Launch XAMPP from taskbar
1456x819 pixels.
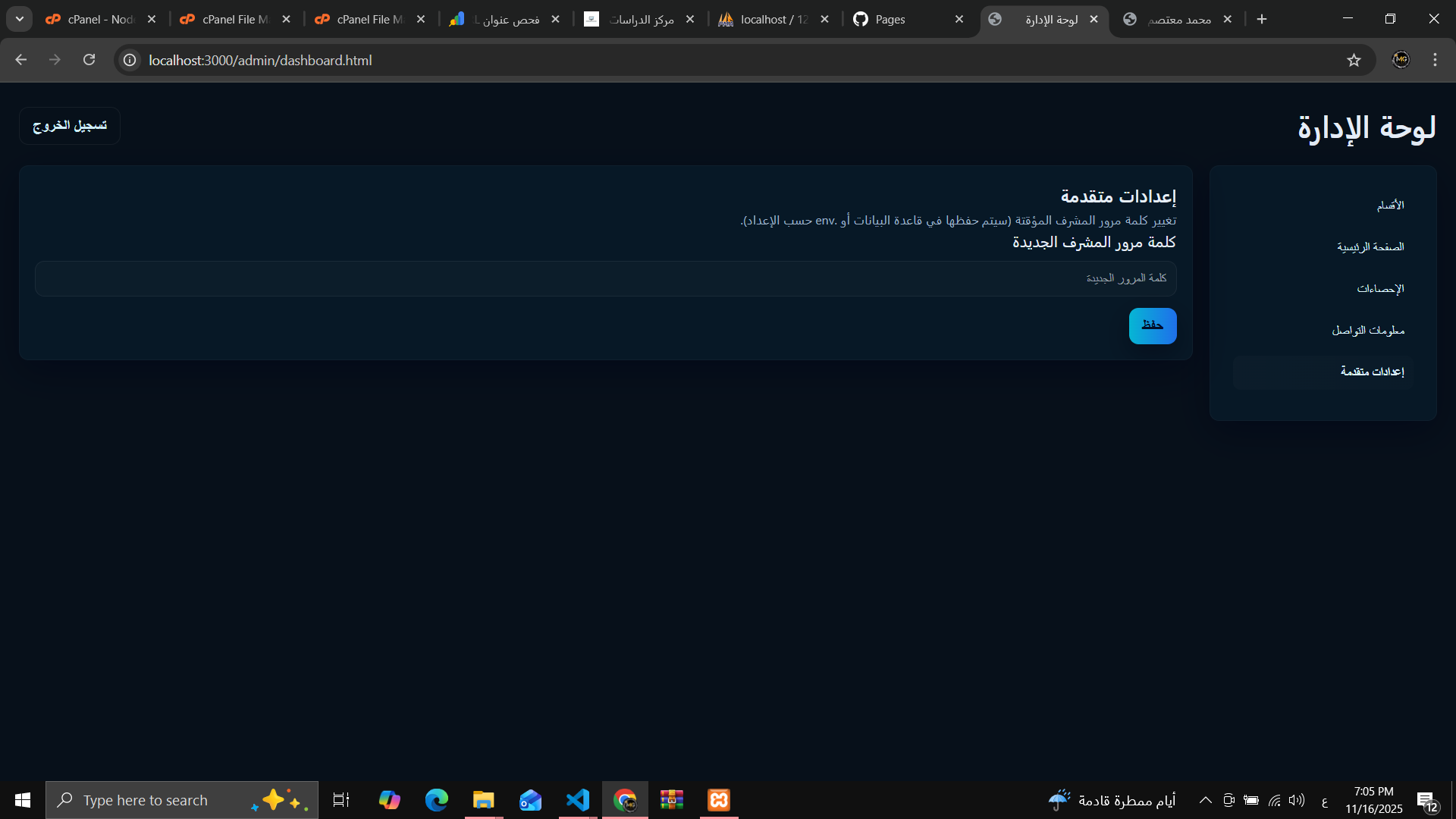click(718, 800)
